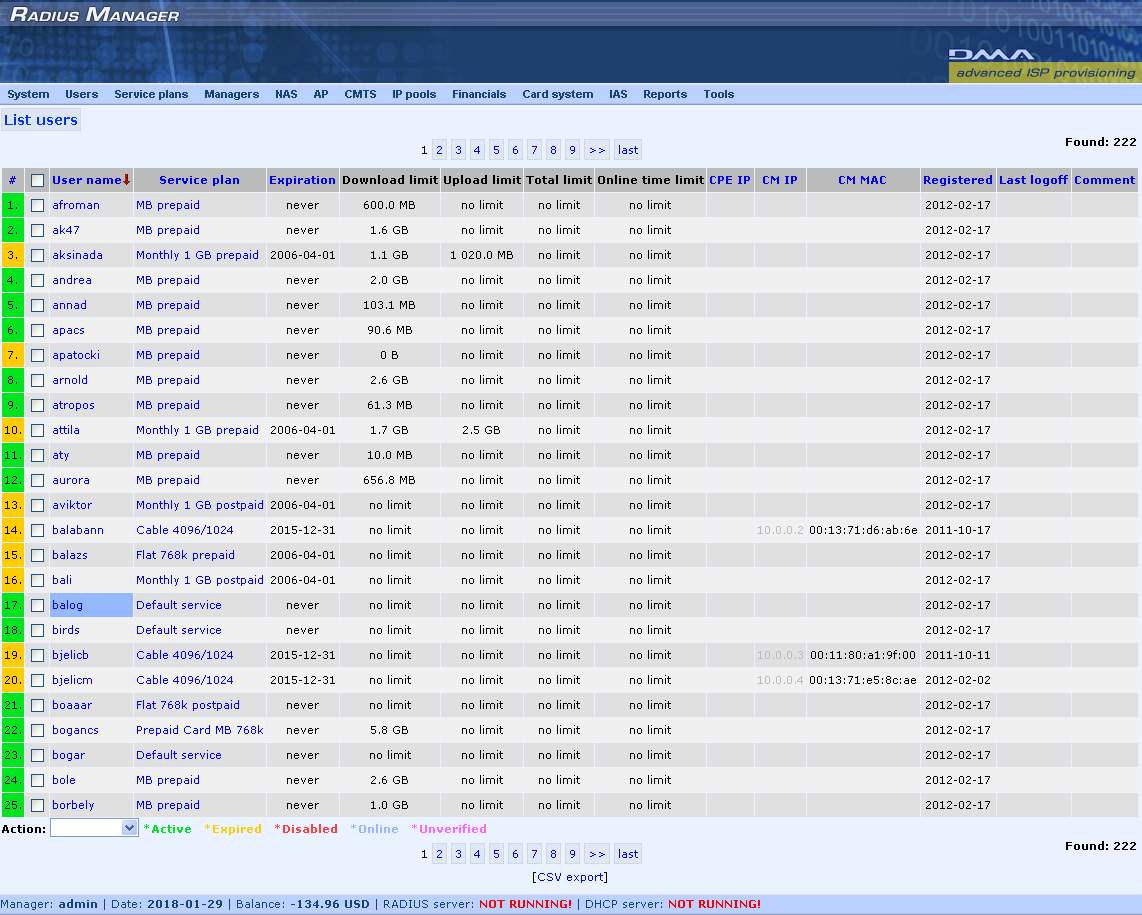Viewport: 1142px width, 915px height.
Task: Navigate to page 2 of the user list
Action: [x=439, y=149]
